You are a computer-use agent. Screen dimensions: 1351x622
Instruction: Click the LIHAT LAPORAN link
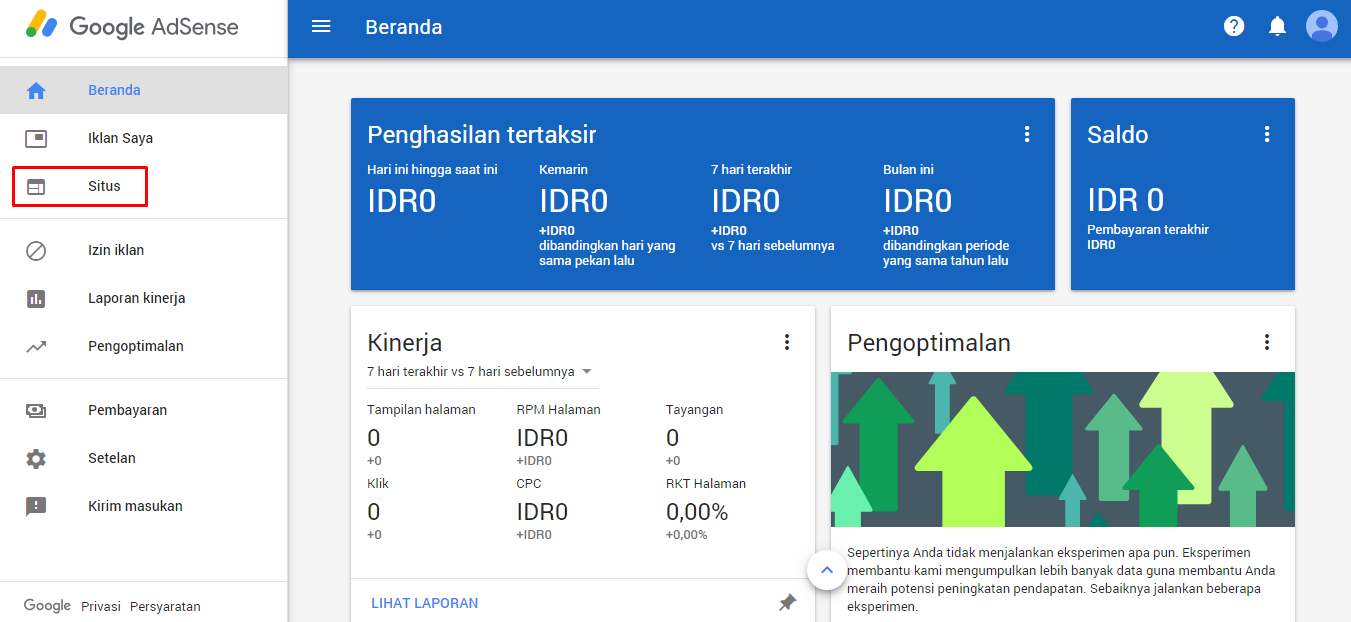425,603
